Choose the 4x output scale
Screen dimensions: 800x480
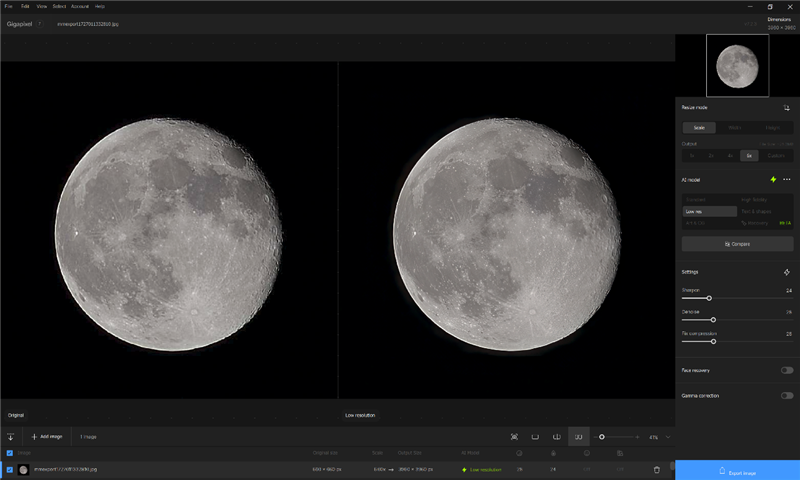[730, 156]
